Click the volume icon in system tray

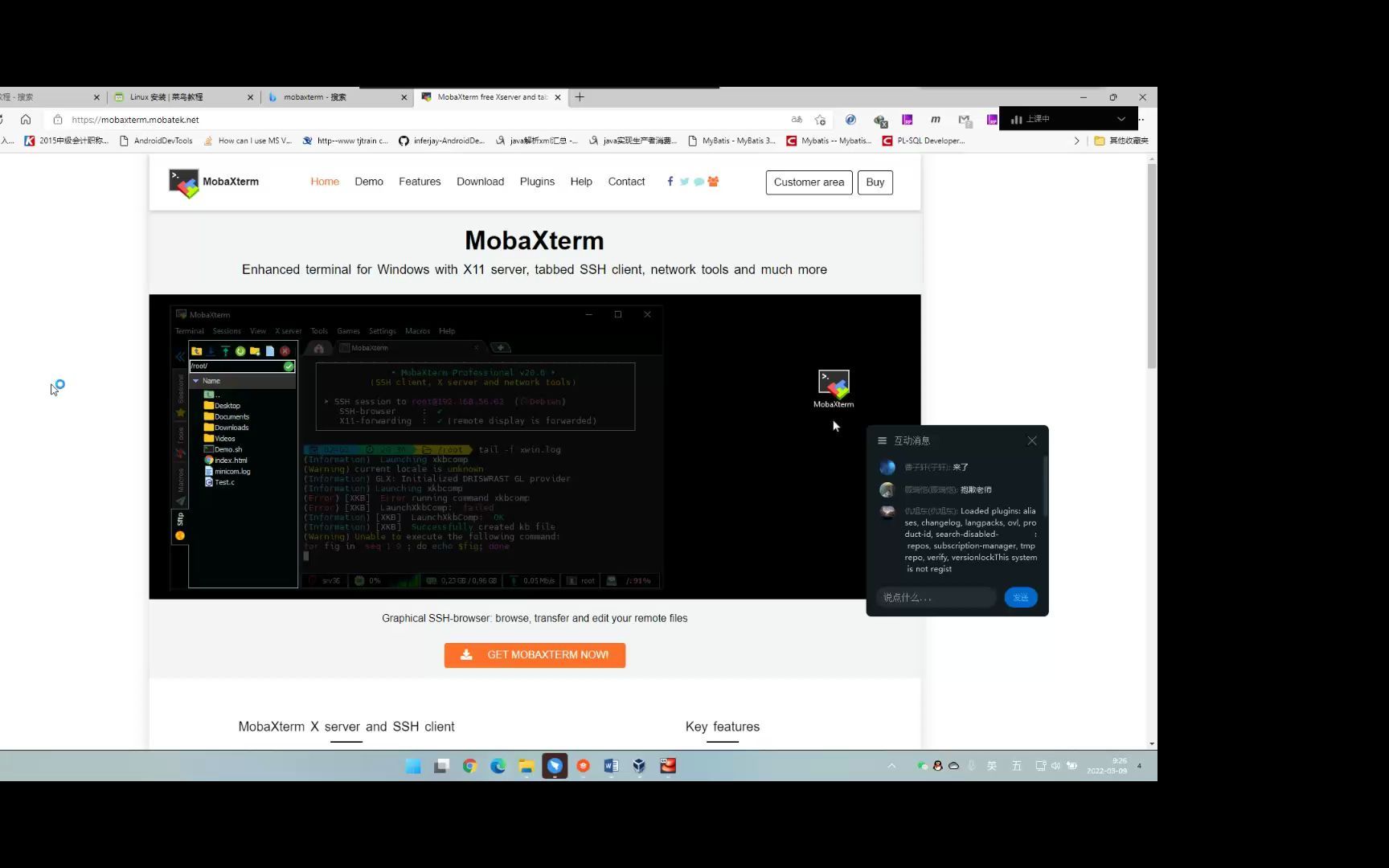(x=1055, y=766)
